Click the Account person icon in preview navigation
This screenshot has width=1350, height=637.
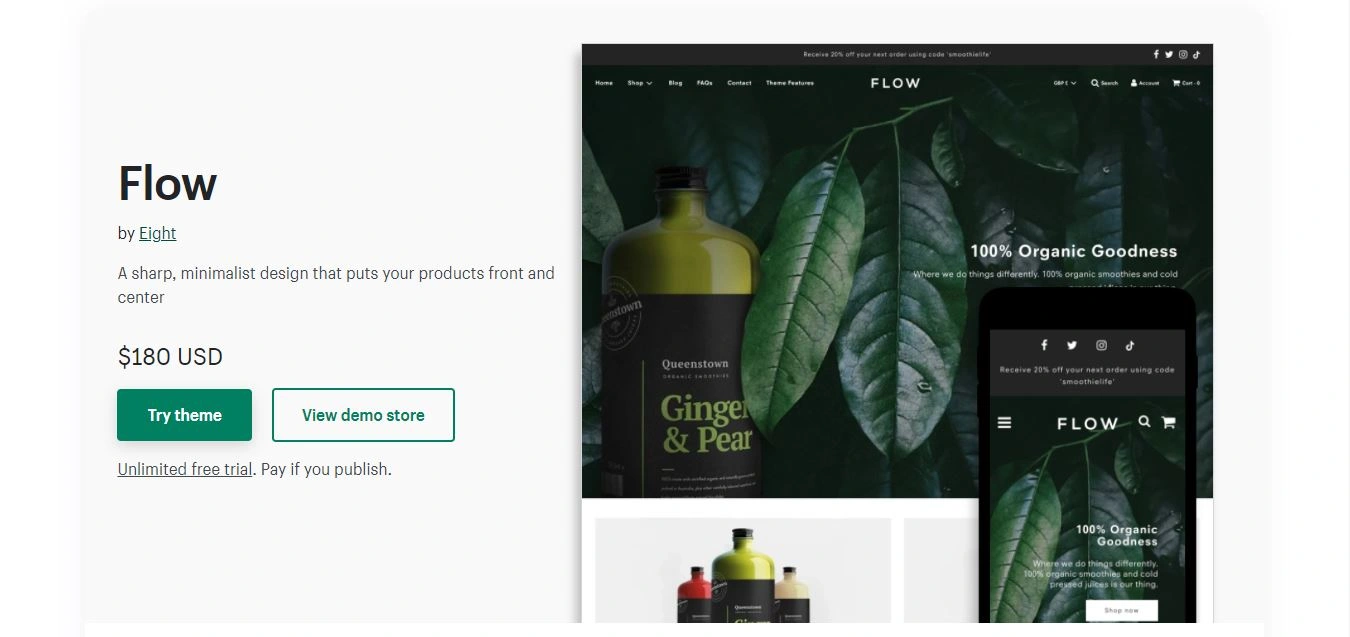pos(1134,83)
